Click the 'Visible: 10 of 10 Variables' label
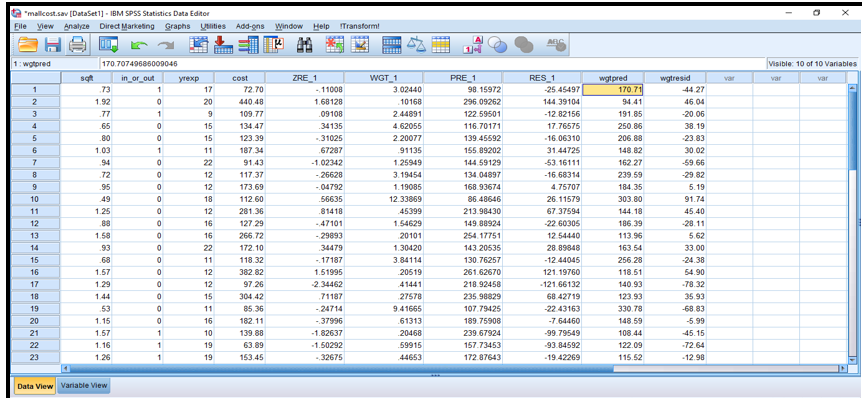 (x=812, y=64)
